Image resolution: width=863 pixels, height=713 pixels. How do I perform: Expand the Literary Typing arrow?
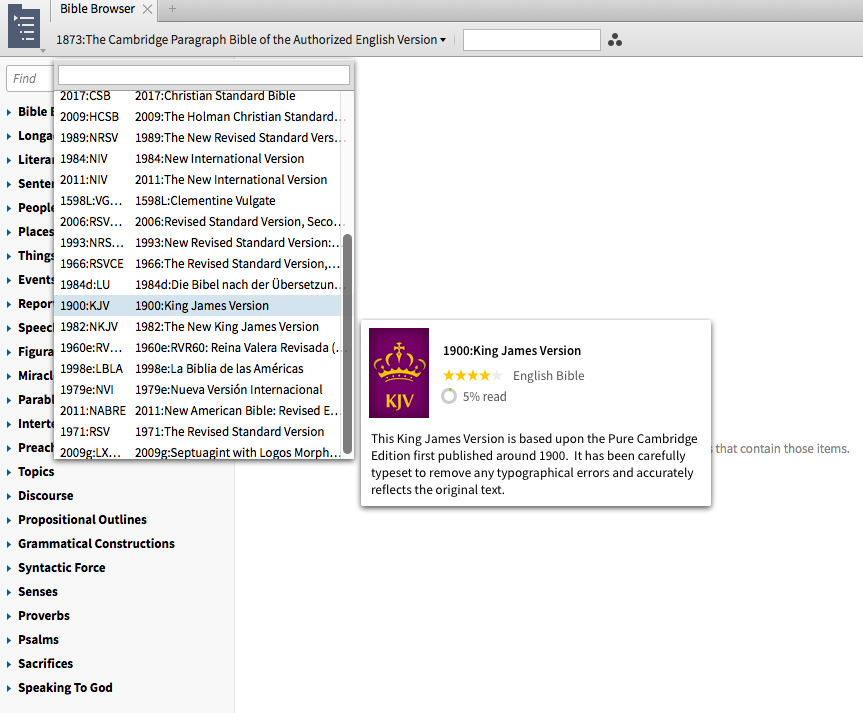[x=9, y=160]
